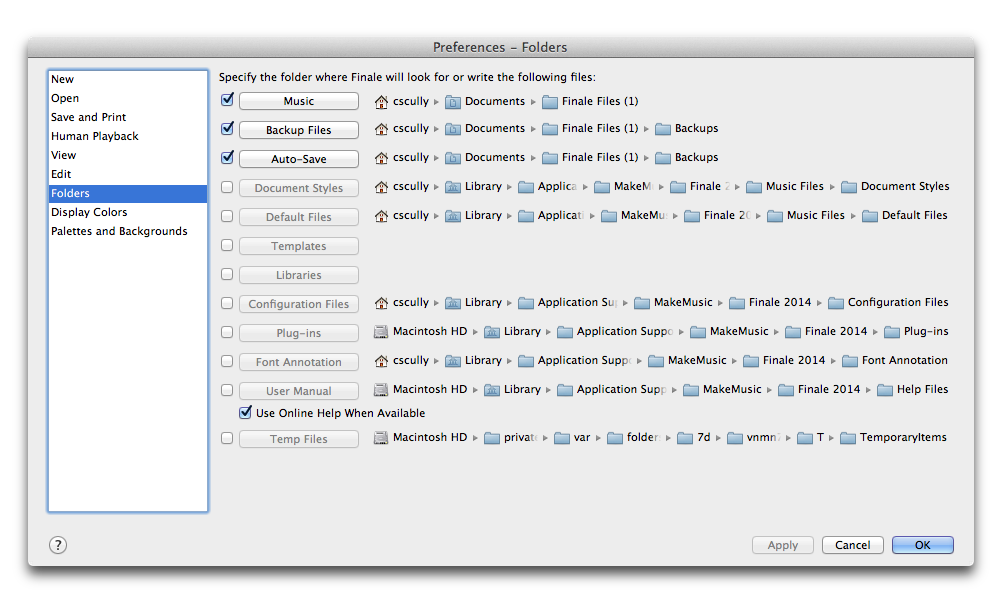
Task: Click OK to confirm preferences
Action: coord(921,545)
